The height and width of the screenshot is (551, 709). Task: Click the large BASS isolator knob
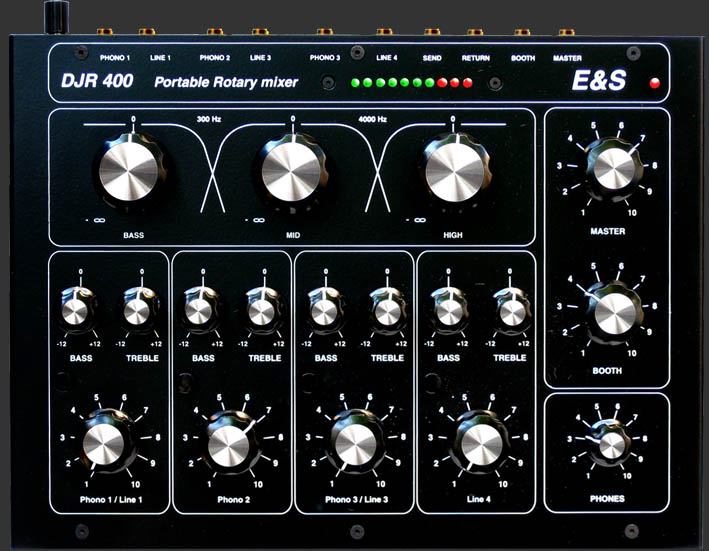pyautogui.click(x=130, y=171)
